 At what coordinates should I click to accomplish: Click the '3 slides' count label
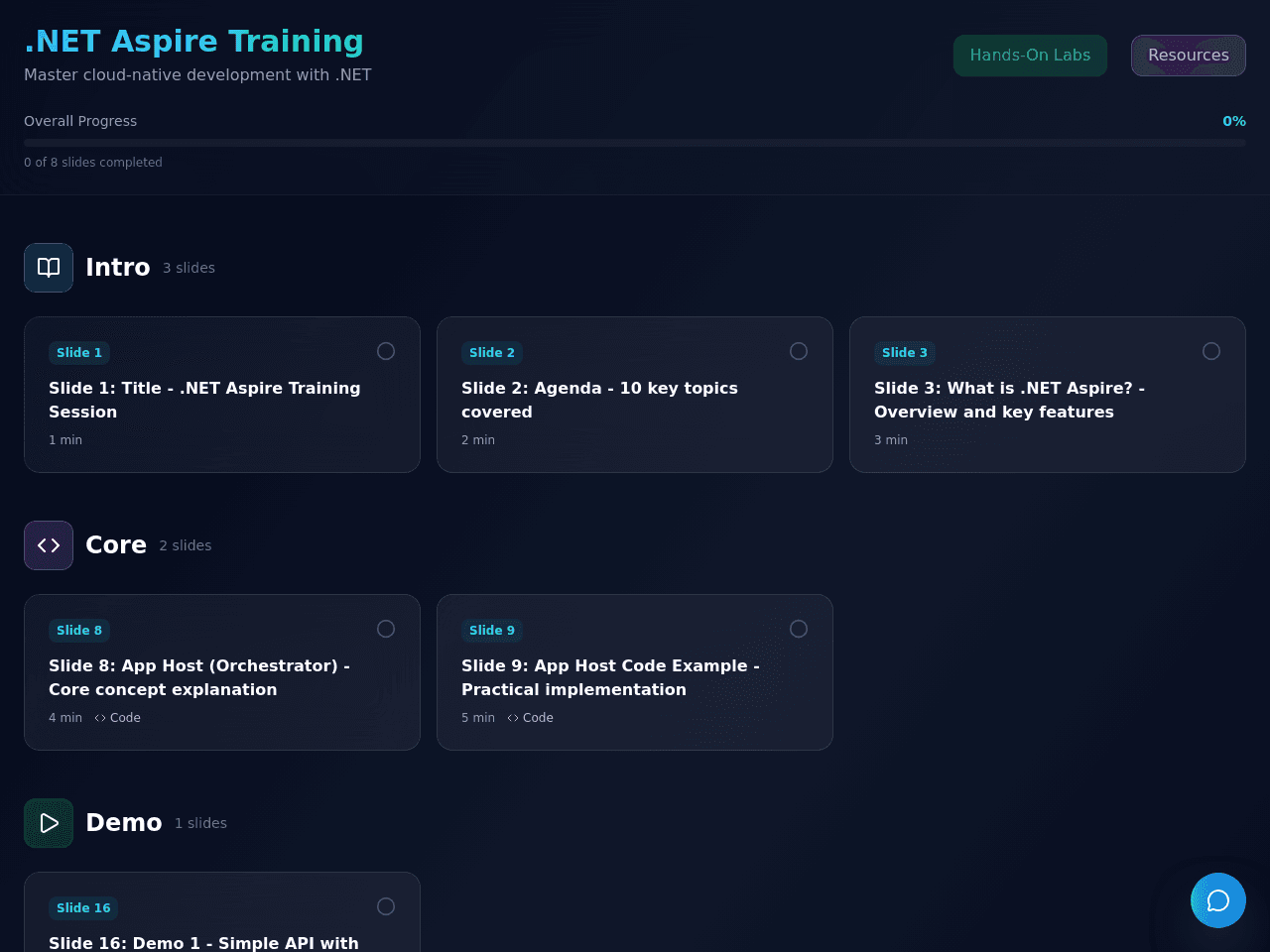point(189,268)
